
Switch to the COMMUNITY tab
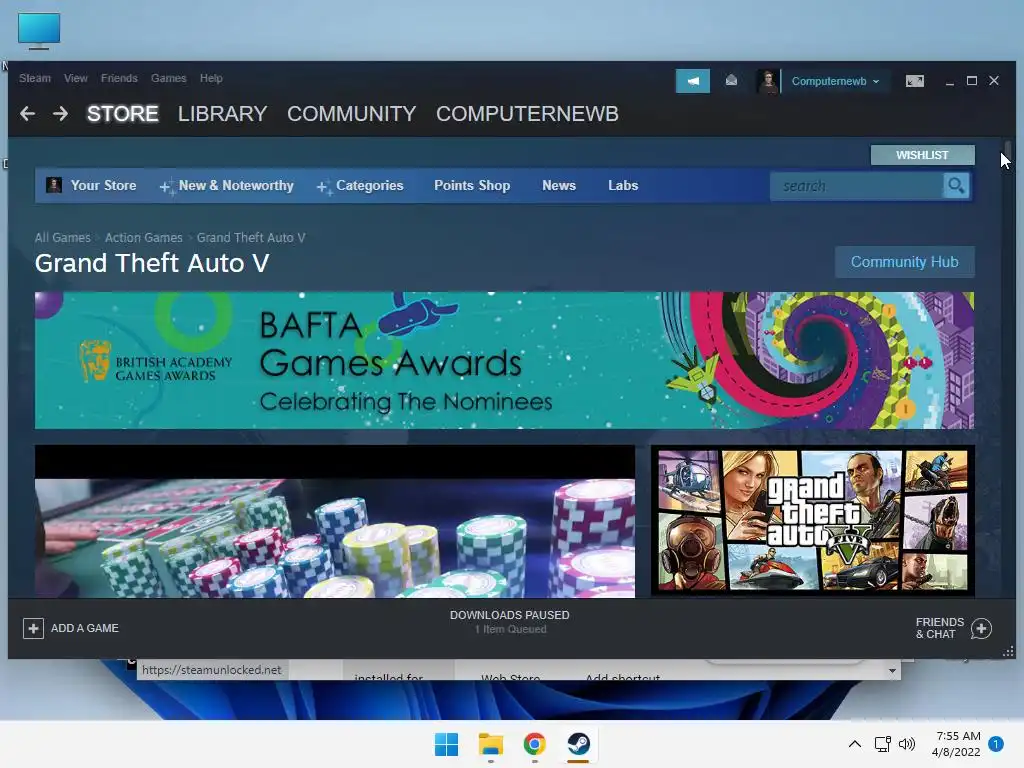coord(351,114)
